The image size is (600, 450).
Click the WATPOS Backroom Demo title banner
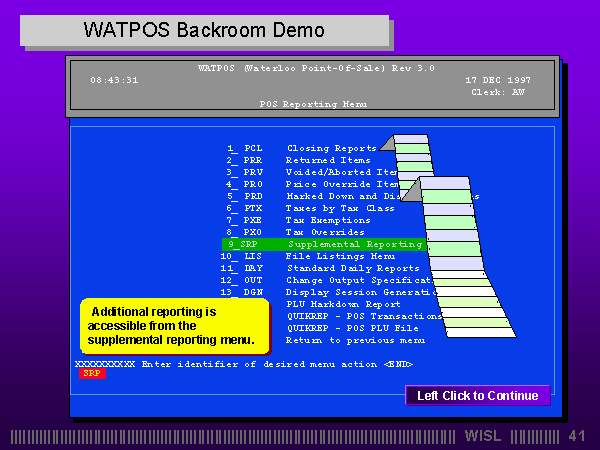click(203, 29)
